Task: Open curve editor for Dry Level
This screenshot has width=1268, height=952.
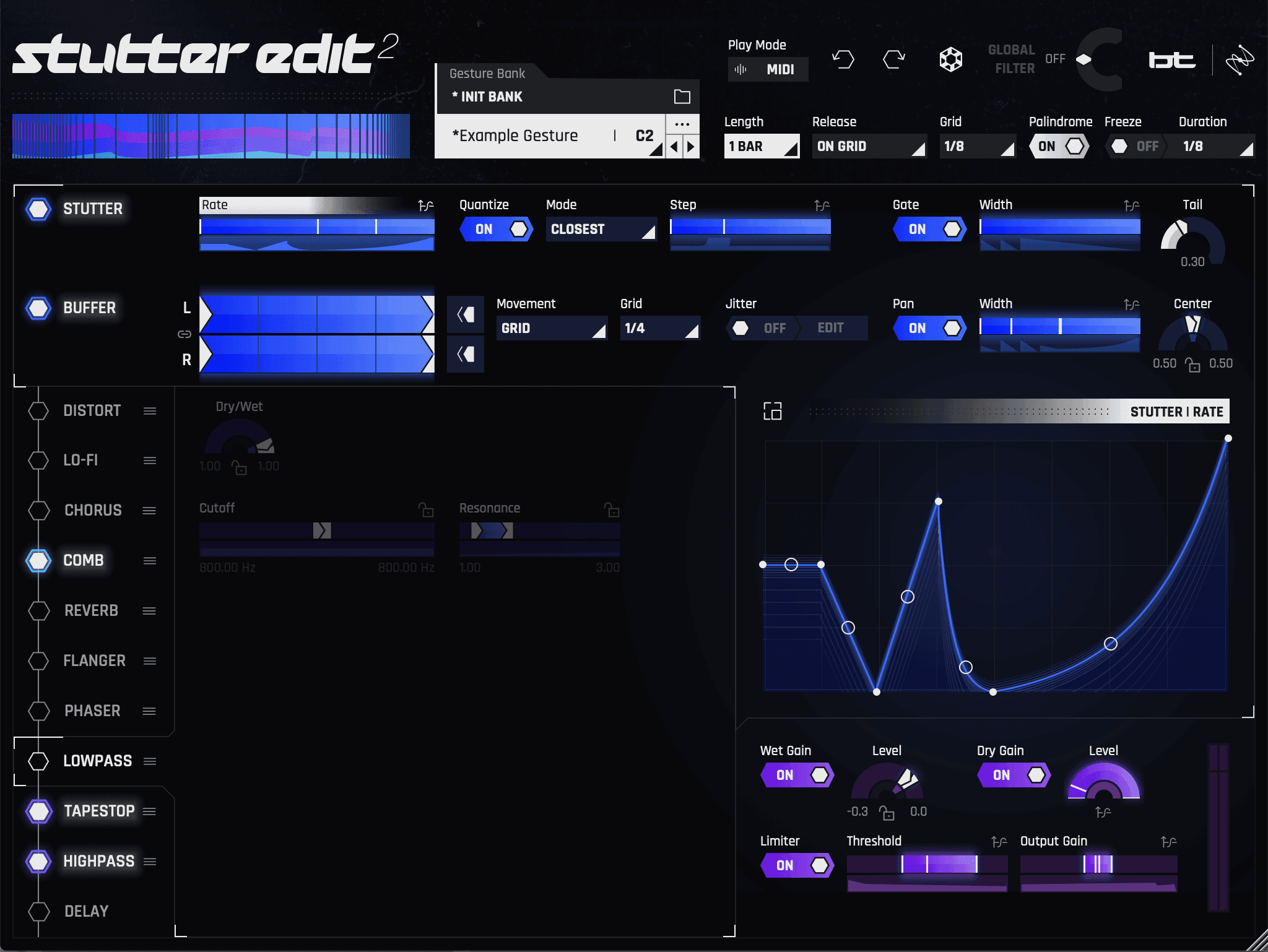Action: pyautogui.click(x=1103, y=812)
